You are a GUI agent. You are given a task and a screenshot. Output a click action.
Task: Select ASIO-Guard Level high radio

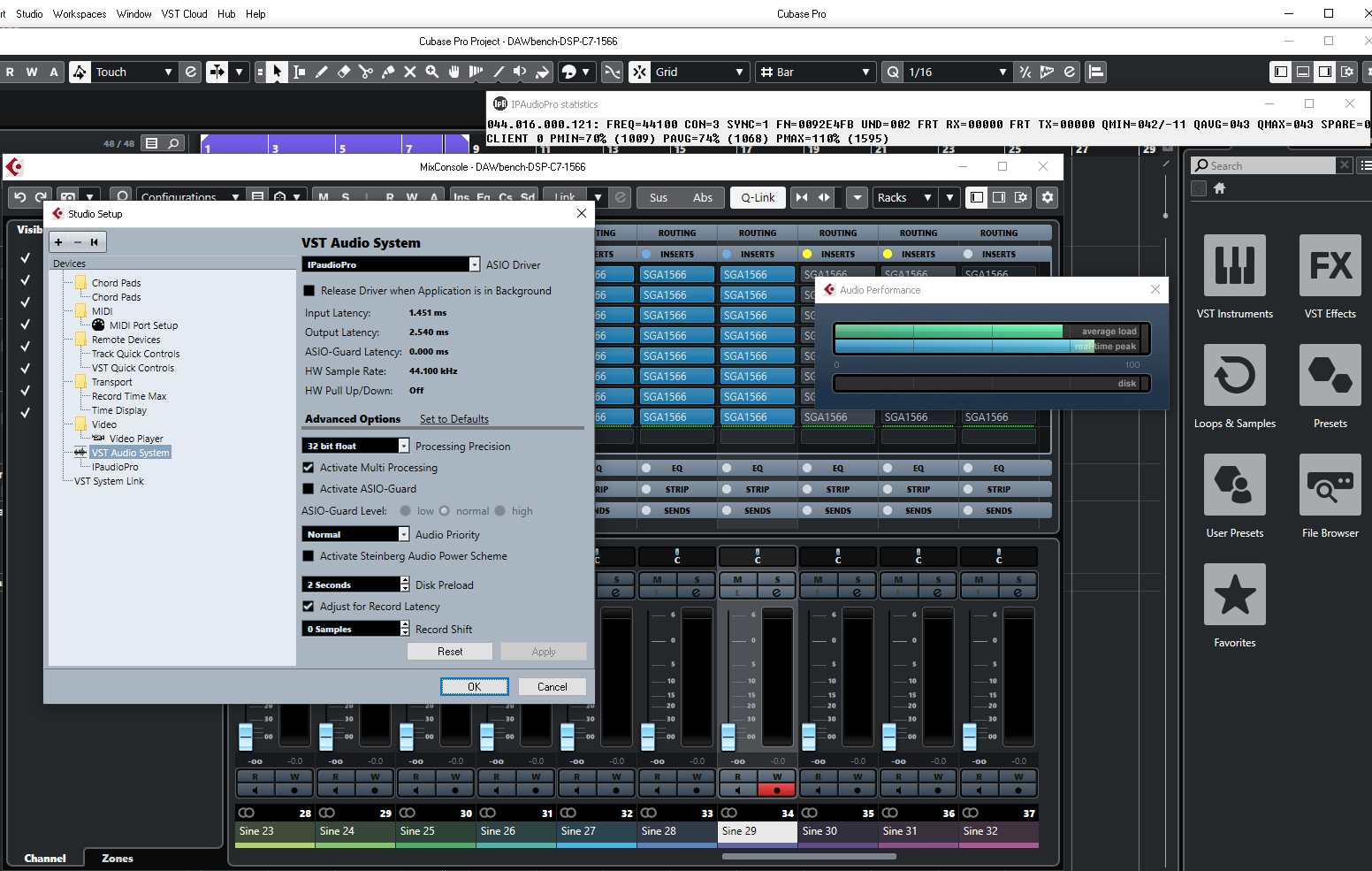(x=500, y=511)
